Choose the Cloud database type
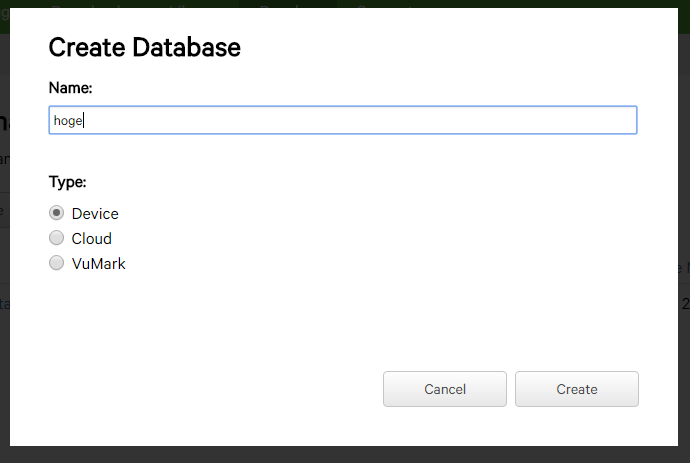This screenshot has height=463, width=690. pos(57,238)
